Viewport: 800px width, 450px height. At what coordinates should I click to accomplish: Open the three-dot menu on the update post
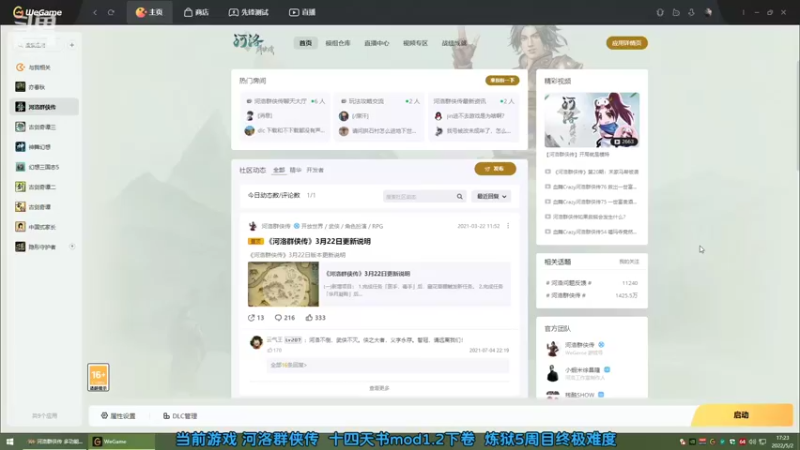(x=508, y=226)
